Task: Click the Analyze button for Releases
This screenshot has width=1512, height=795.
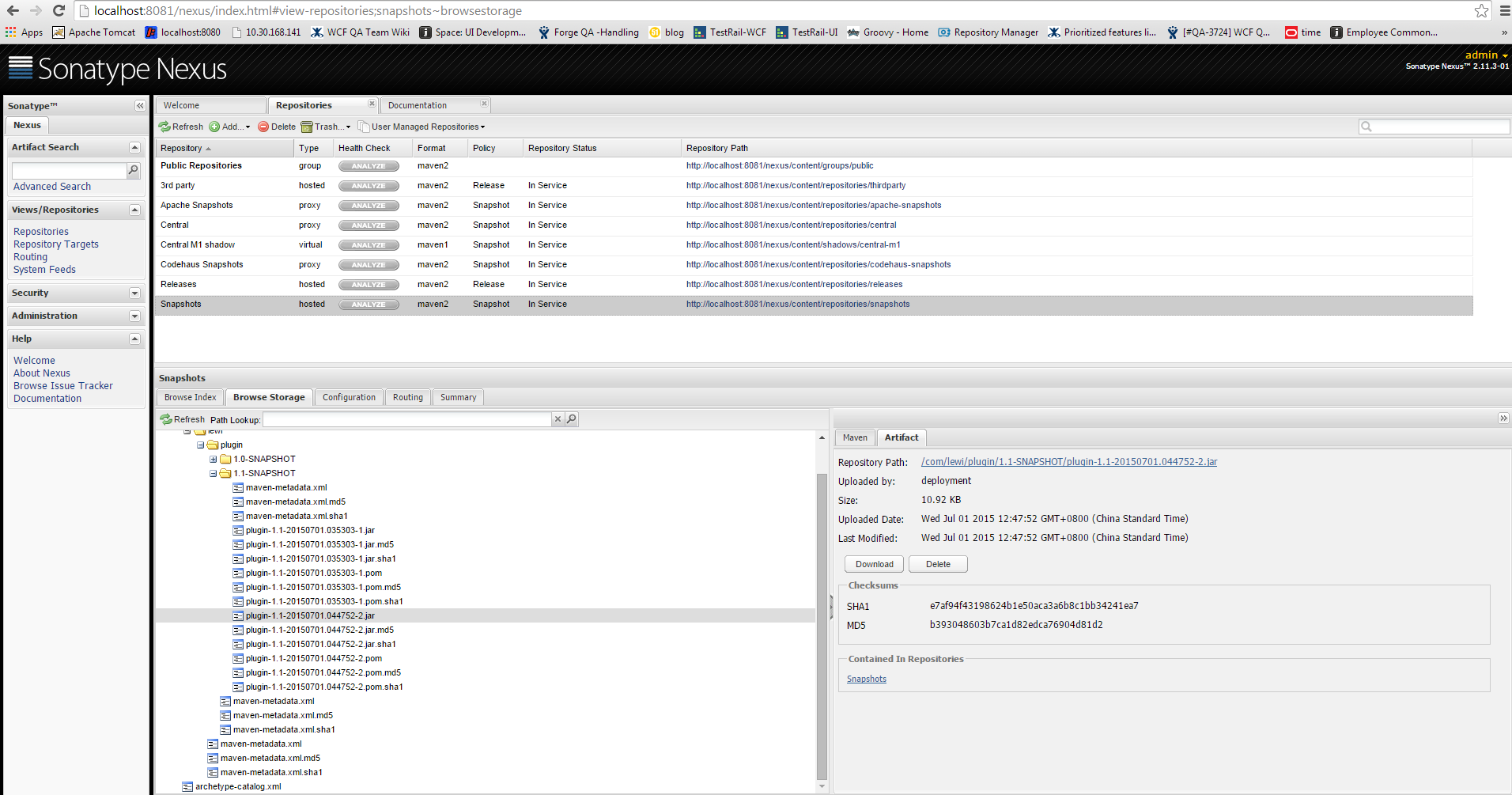Action: click(x=369, y=285)
